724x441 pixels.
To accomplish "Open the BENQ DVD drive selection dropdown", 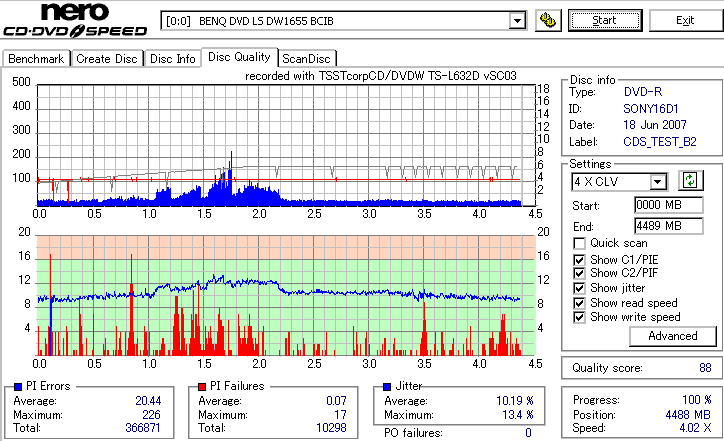I will tap(518, 21).
